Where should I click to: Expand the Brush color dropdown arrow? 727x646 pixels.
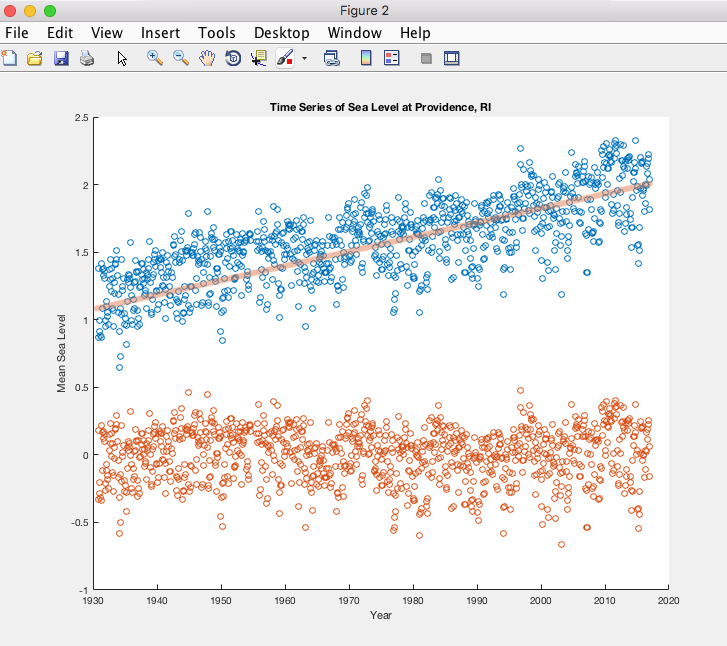click(304, 58)
